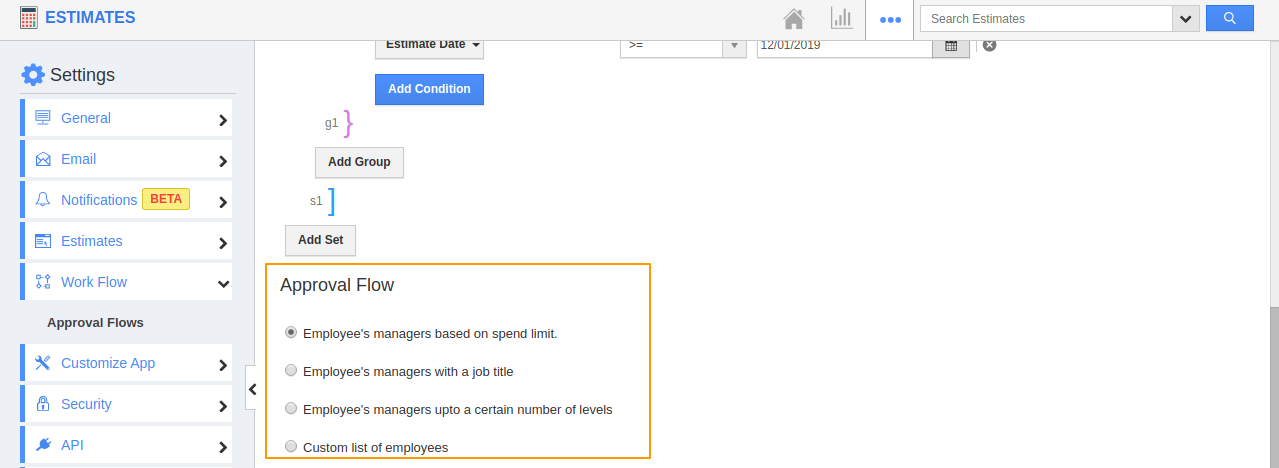Open the Estimate Date field dropdown
The width and height of the screenshot is (1279, 468).
(x=429, y=46)
